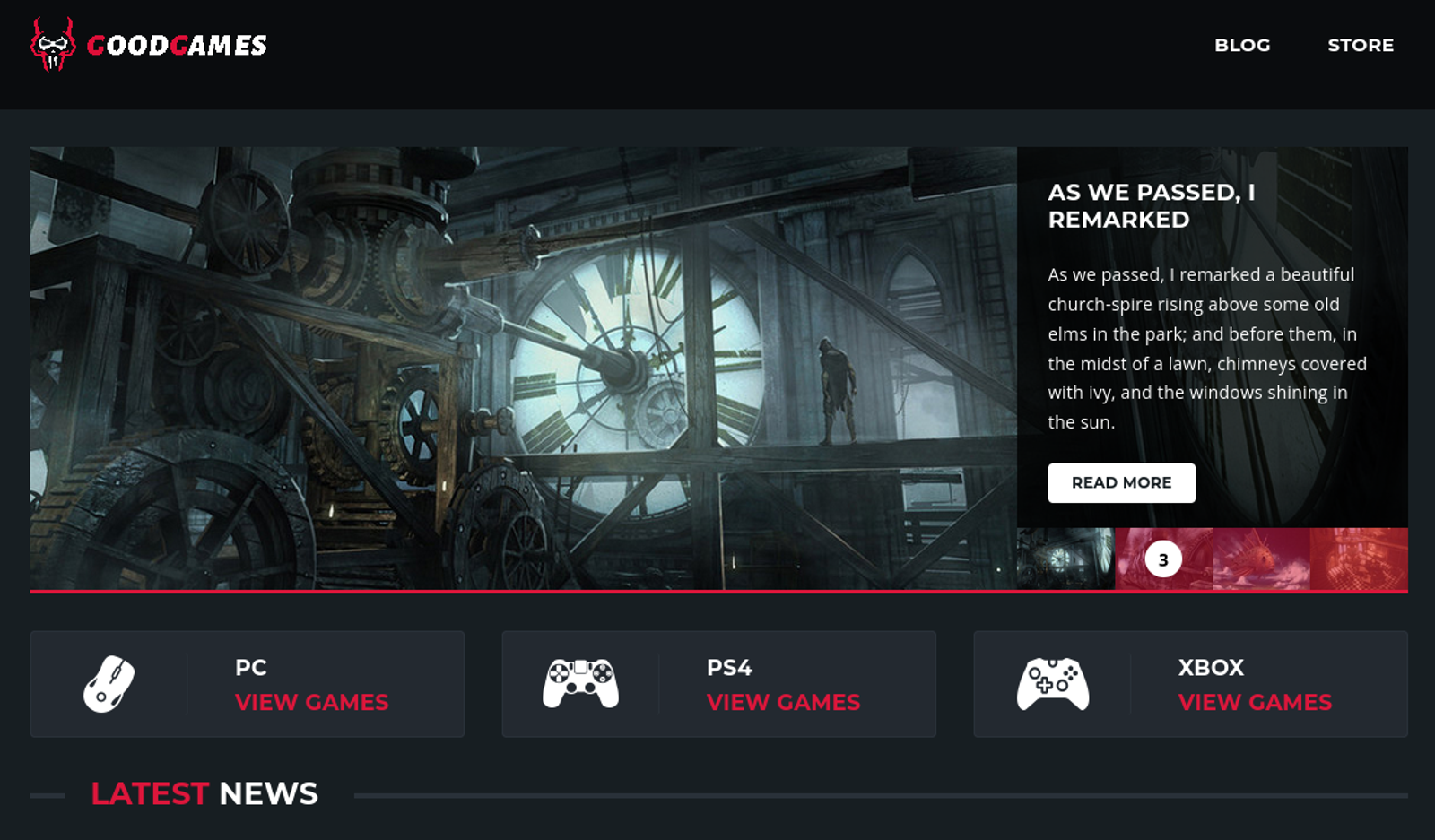Select the fourth red slider thumbnail
The image size is (1435, 840).
point(1359,559)
